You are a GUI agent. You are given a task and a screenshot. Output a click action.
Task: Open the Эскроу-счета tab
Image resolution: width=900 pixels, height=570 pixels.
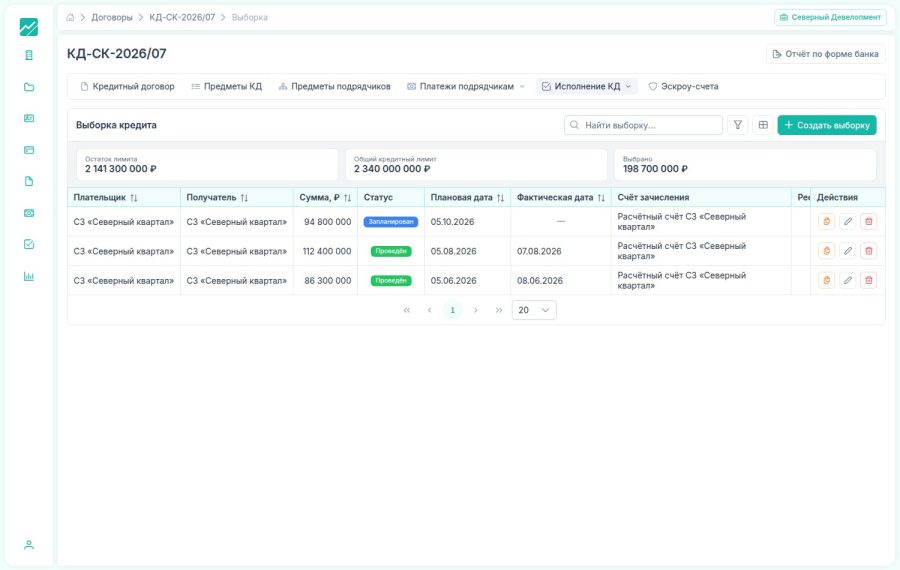pyautogui.click(x=683, y=86)
